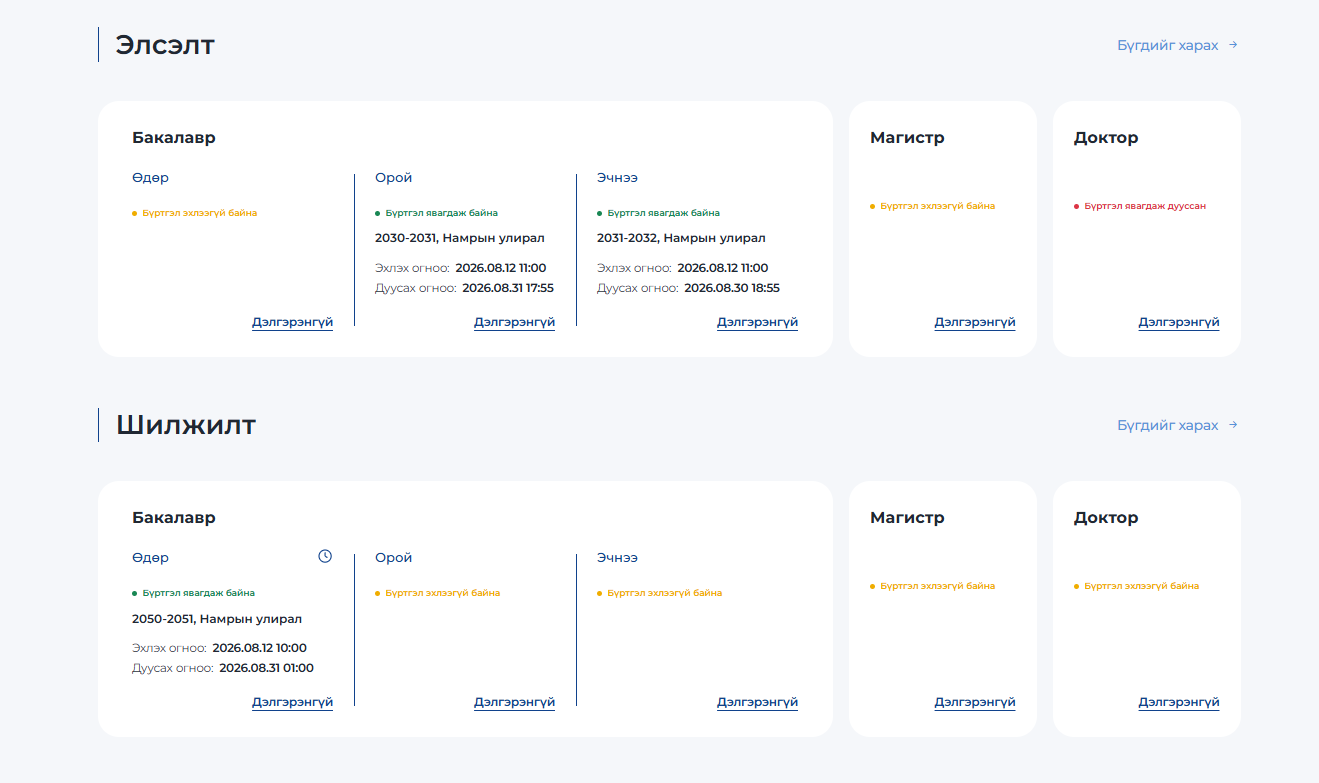1319x783 pixels.
Task: Open Дэлгэрэнгүй under Шилжилт Бакалавр Орой
Action: (514, 702)
